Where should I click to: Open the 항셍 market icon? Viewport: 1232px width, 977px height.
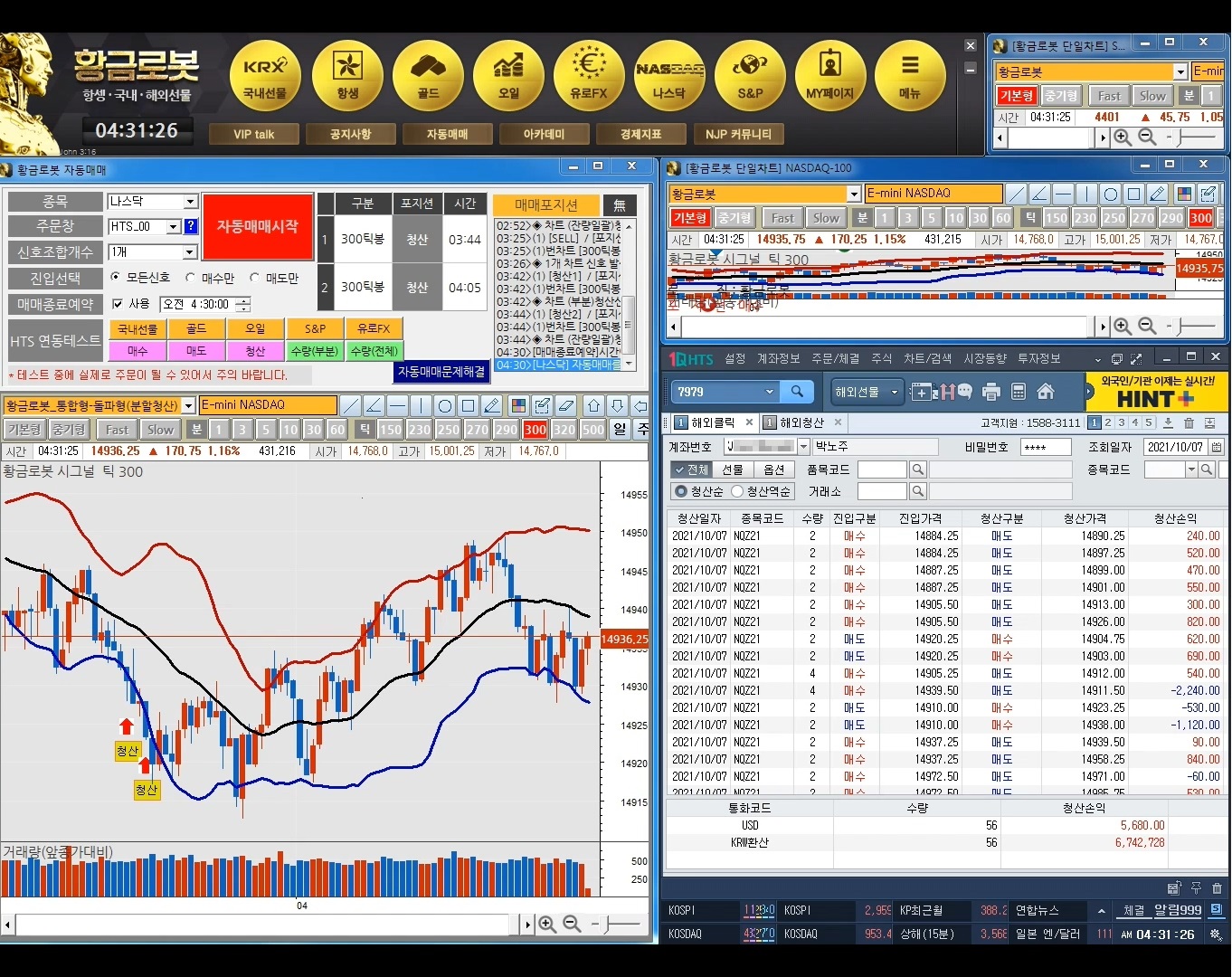coord(347,76)
